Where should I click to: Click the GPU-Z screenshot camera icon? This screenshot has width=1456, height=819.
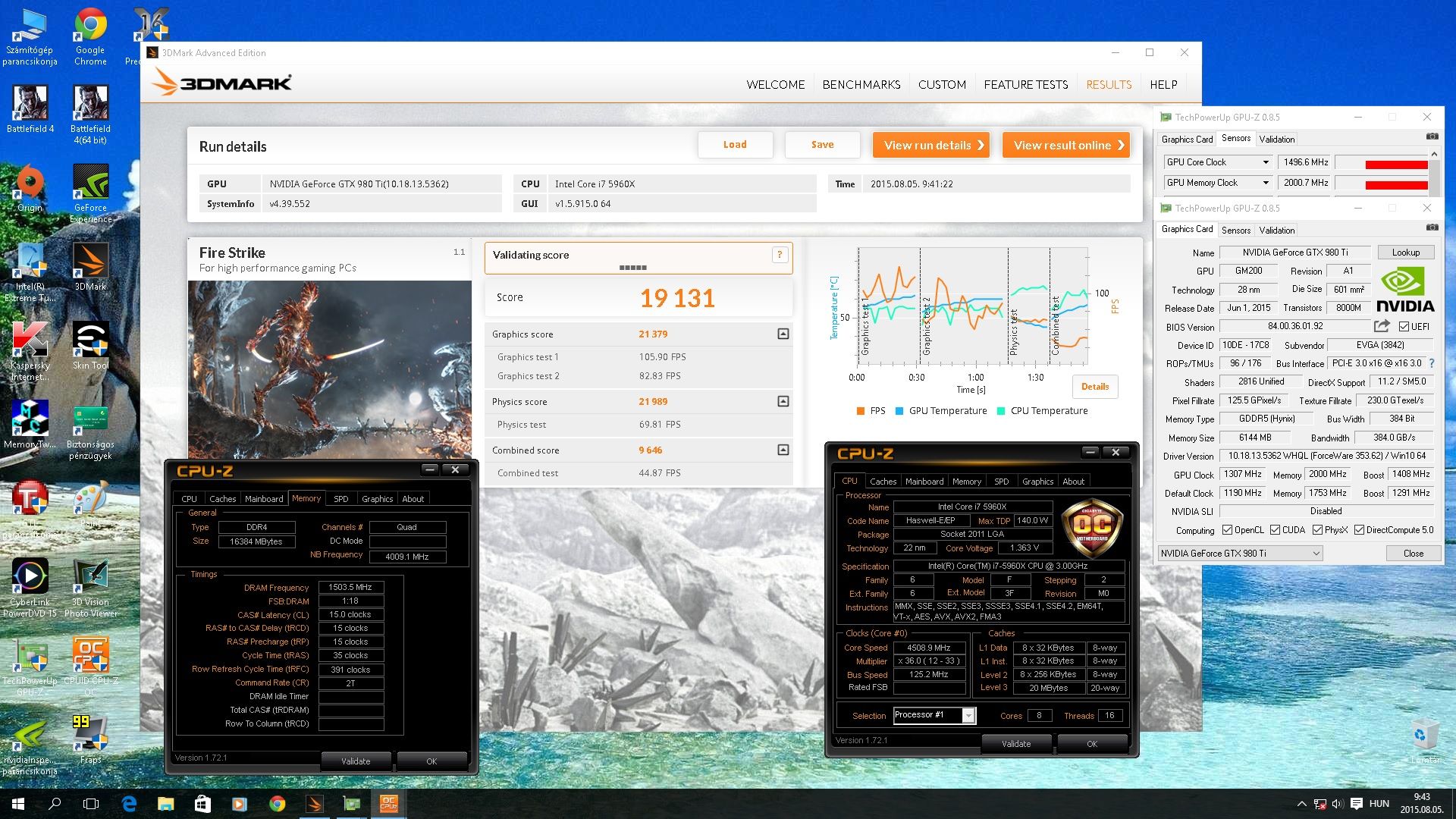pos(1432,227)
